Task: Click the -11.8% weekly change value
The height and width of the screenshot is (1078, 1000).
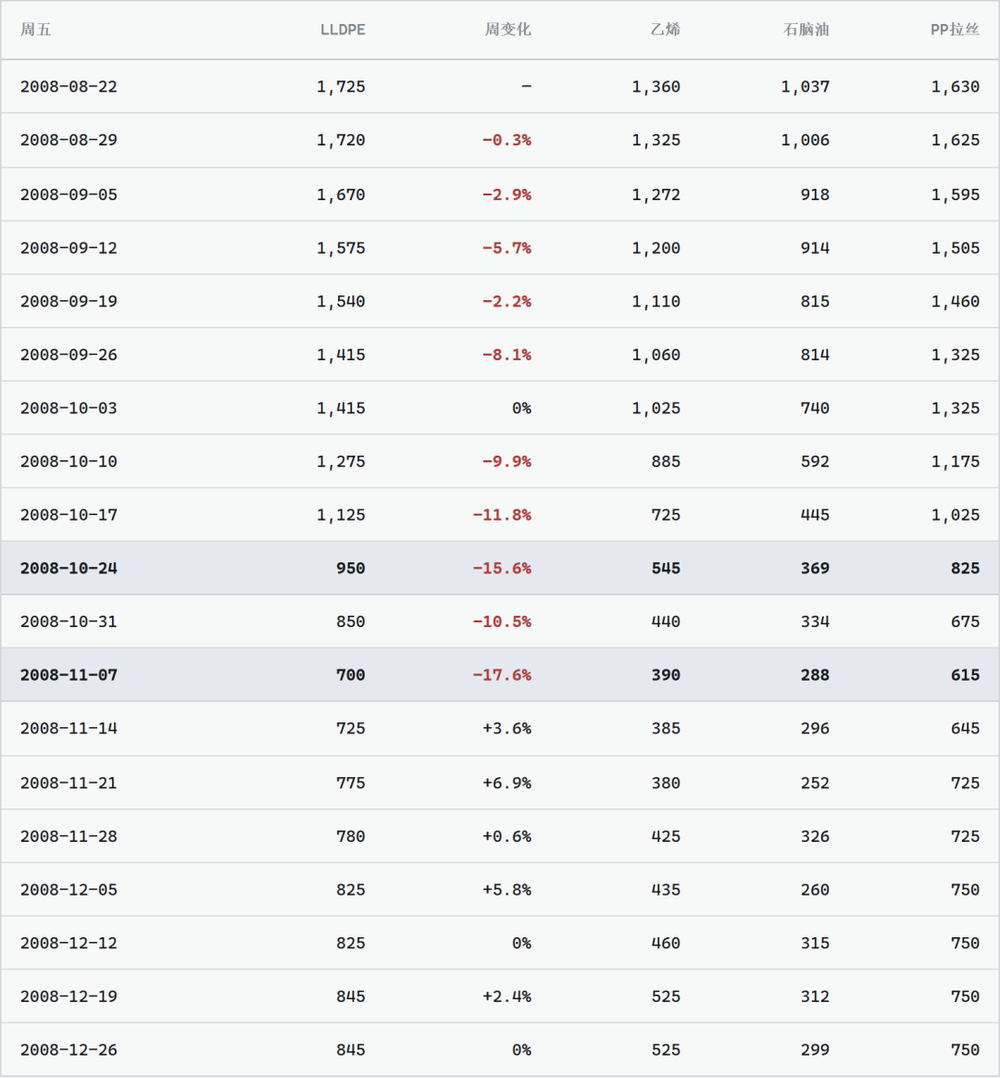Action: [x=502, y=515]
